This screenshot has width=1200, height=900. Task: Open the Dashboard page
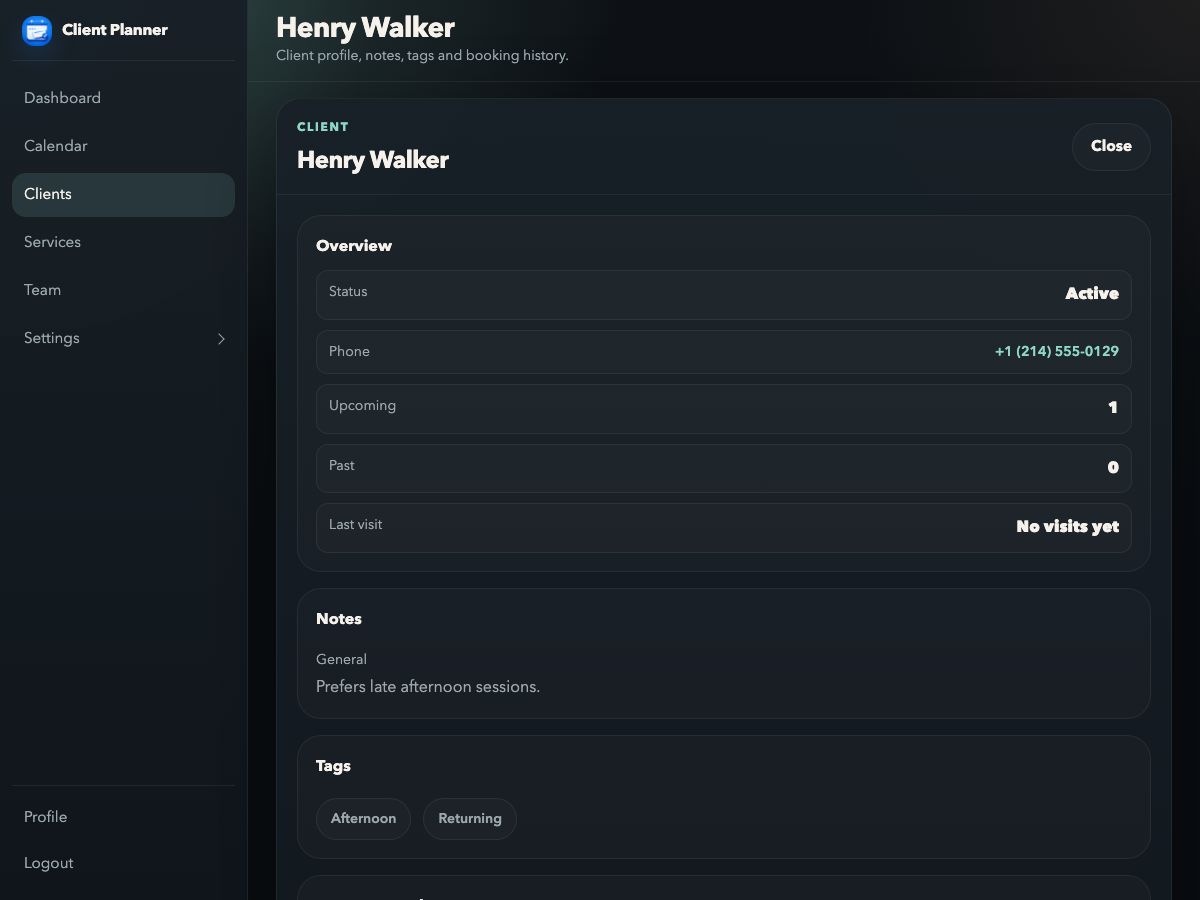pyautogui.click(x=123, y=98)
